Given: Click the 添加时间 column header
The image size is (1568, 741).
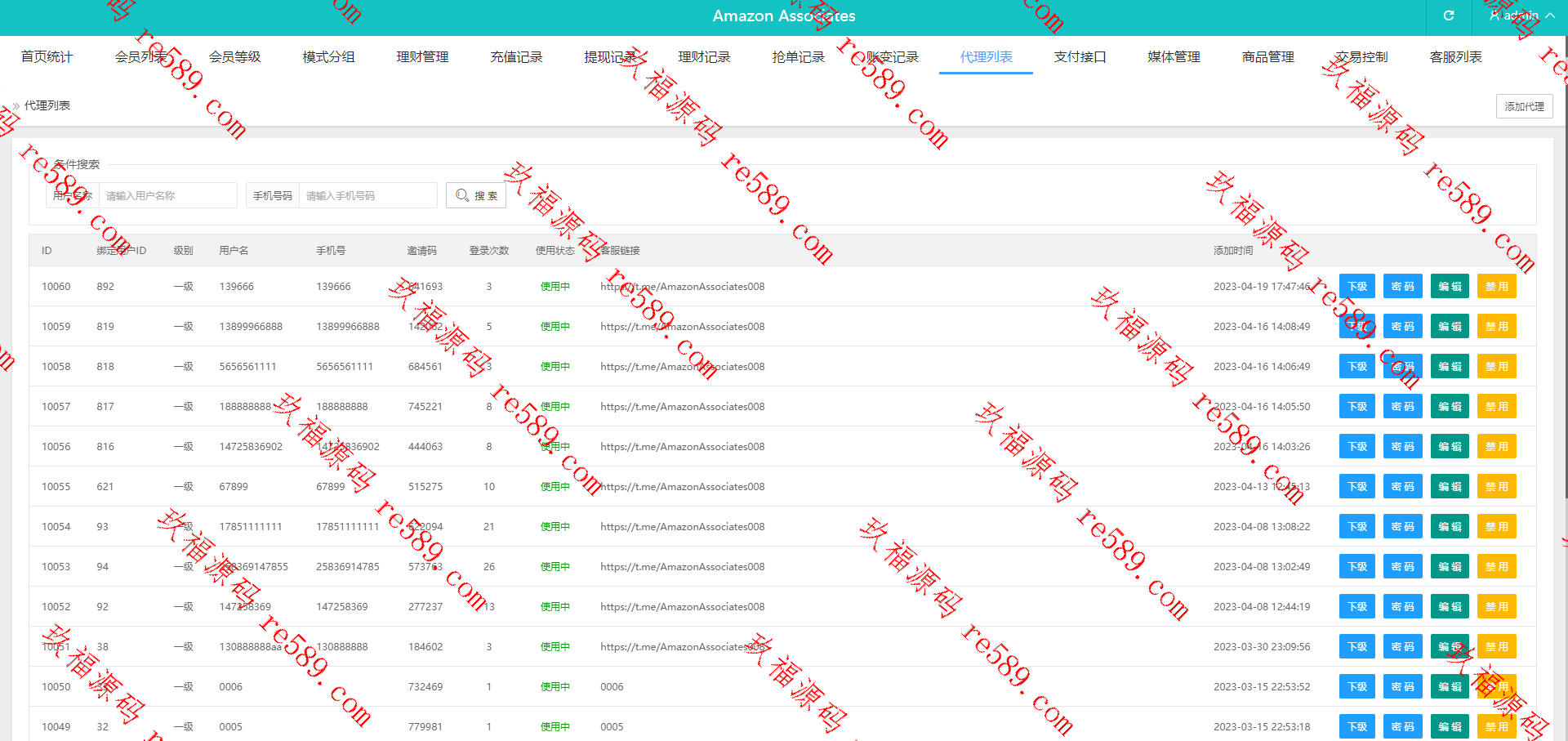Looking at the screenshot, I should (x=1233, y=250).
